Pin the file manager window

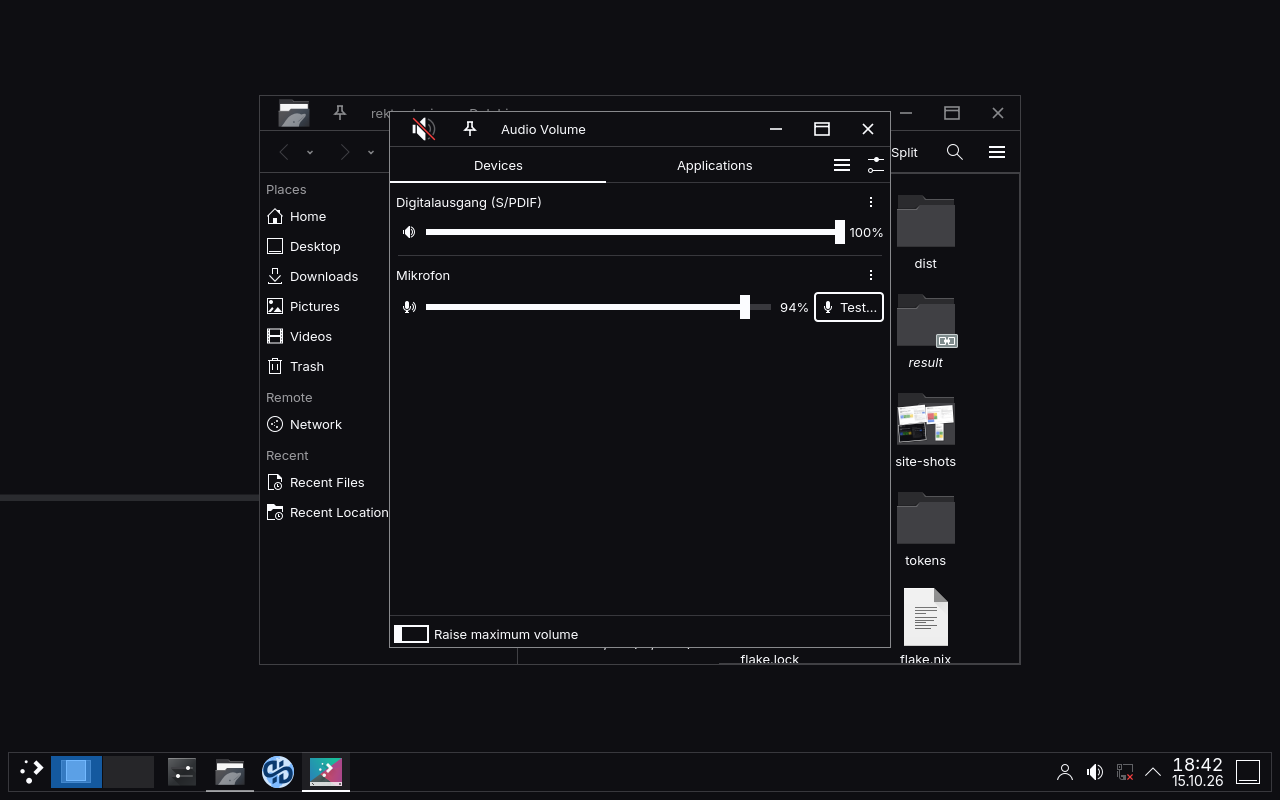tap(340, 113)
